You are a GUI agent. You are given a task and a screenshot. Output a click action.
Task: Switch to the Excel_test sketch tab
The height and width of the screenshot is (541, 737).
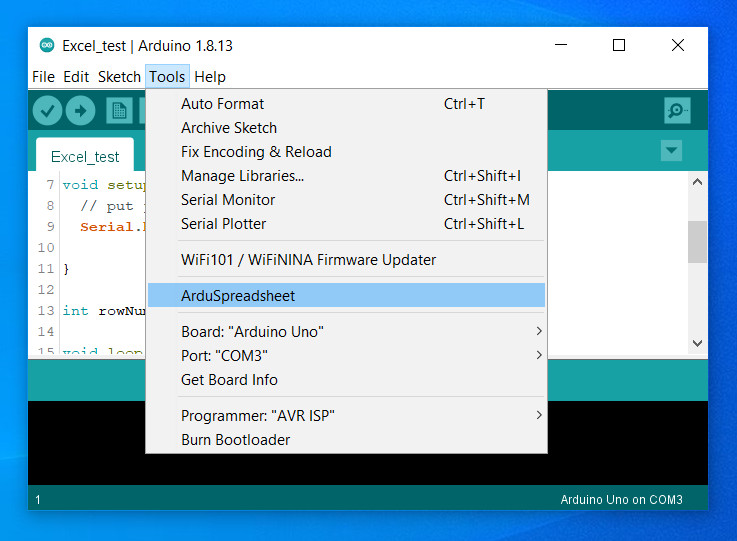coord(85,156)
